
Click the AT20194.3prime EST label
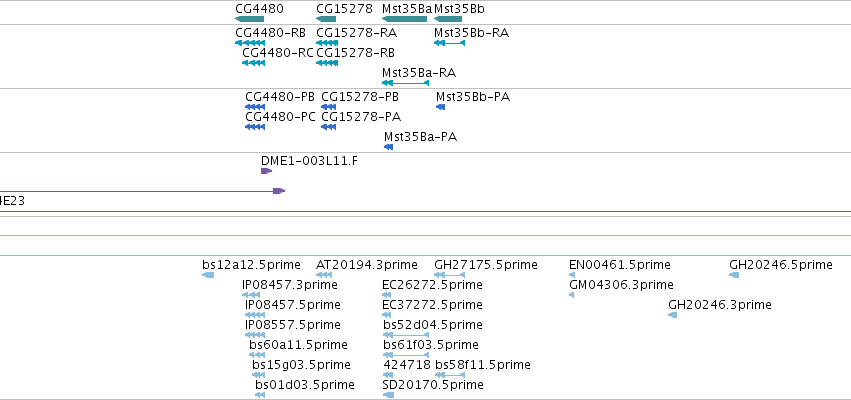[367, 265]
